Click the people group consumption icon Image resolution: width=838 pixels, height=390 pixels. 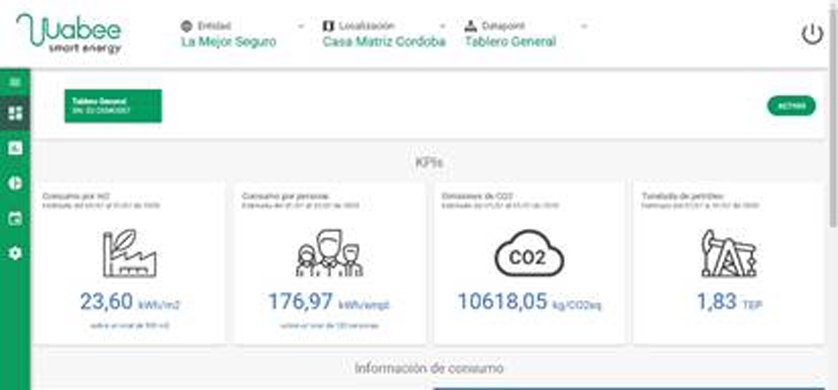tap(329, 253)
